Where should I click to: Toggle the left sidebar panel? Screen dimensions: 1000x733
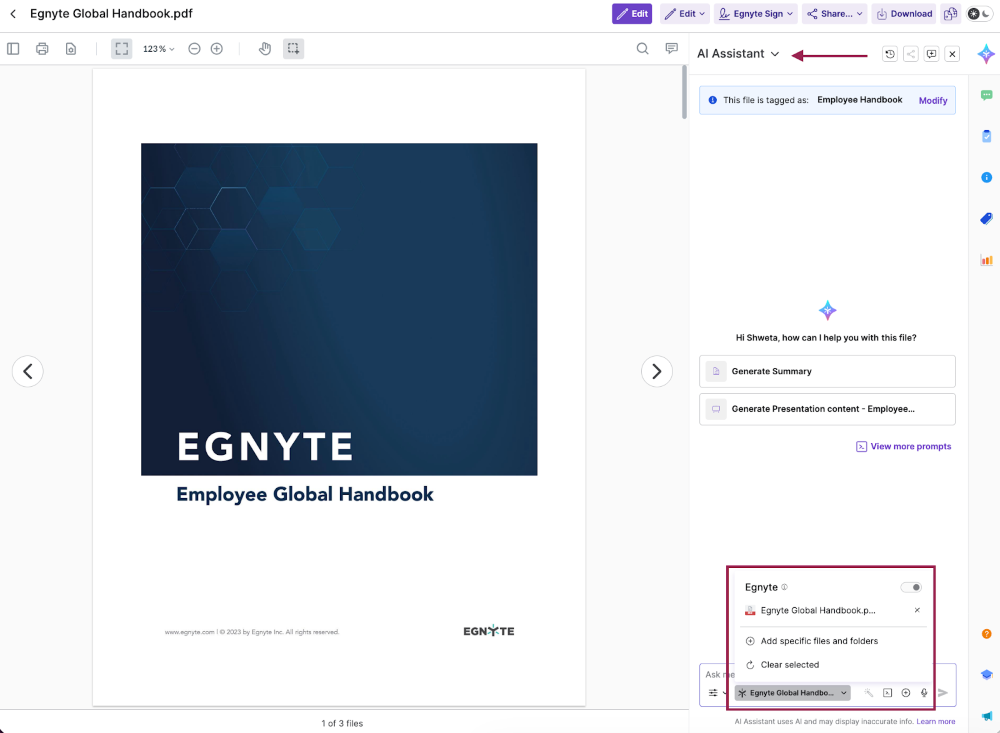tap(13, 49)
